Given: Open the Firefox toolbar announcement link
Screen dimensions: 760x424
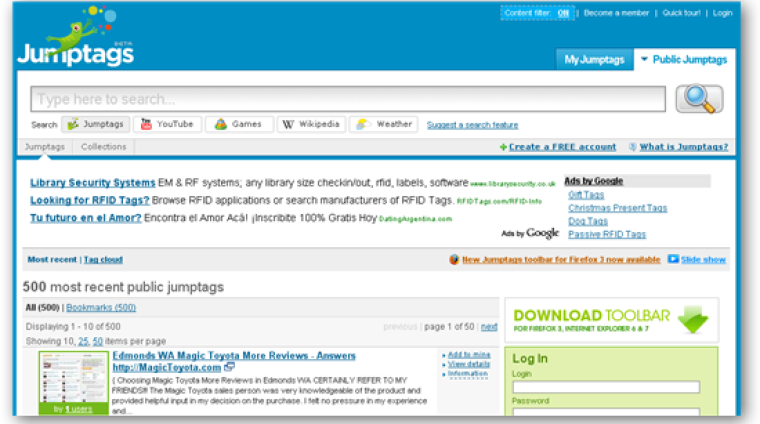Looking at the screenshot, I should pos(561,259).
